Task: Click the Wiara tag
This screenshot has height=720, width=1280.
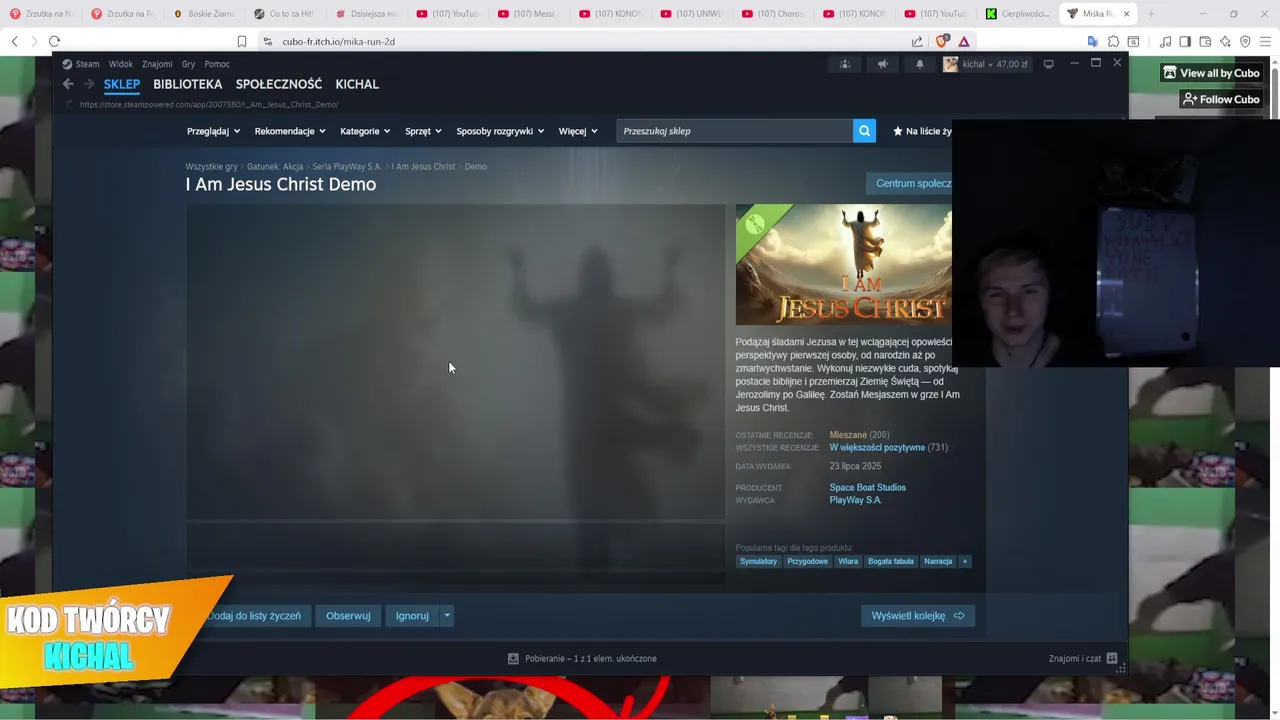Action: (x=848, y=561)
